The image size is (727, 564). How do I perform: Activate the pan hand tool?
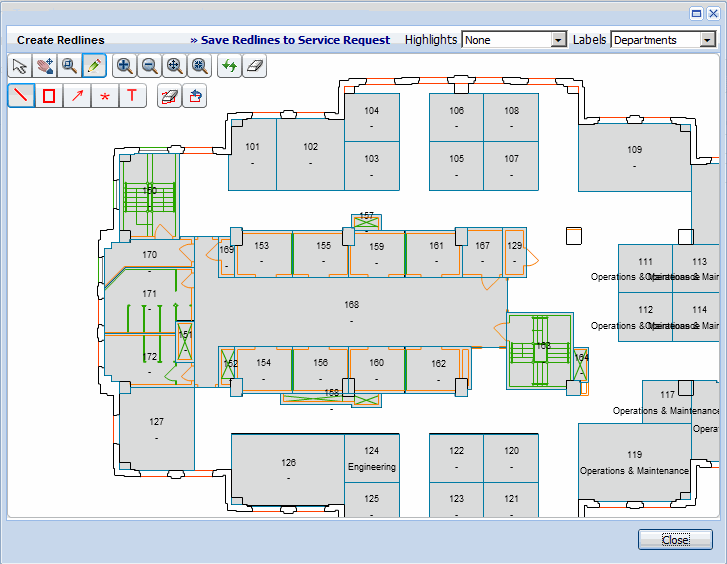tap(45, 66)
